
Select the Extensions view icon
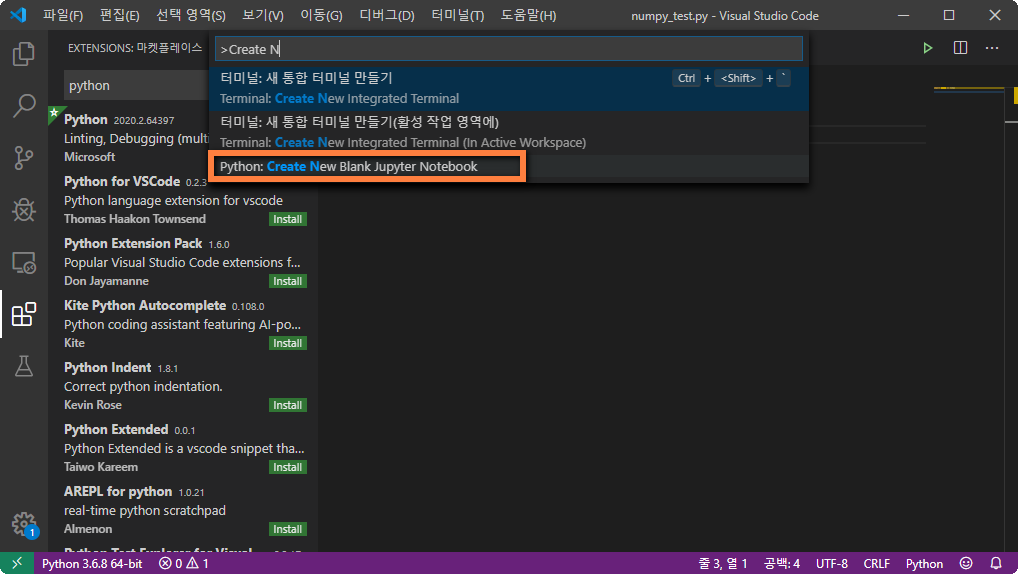[23, 314]
